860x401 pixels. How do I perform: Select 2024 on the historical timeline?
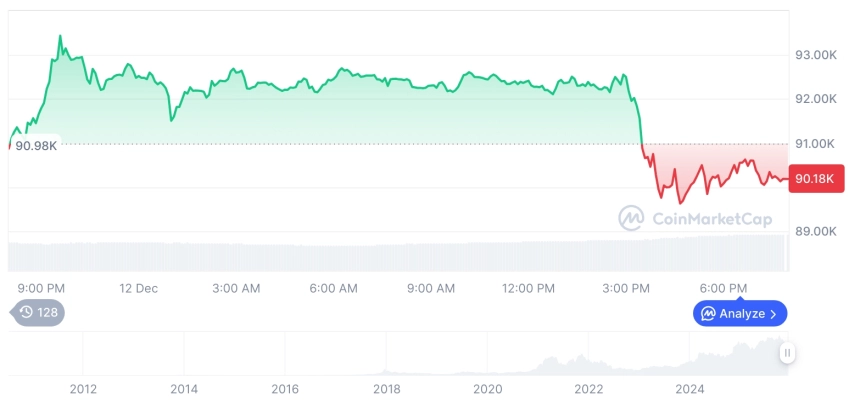click(690, 389)
